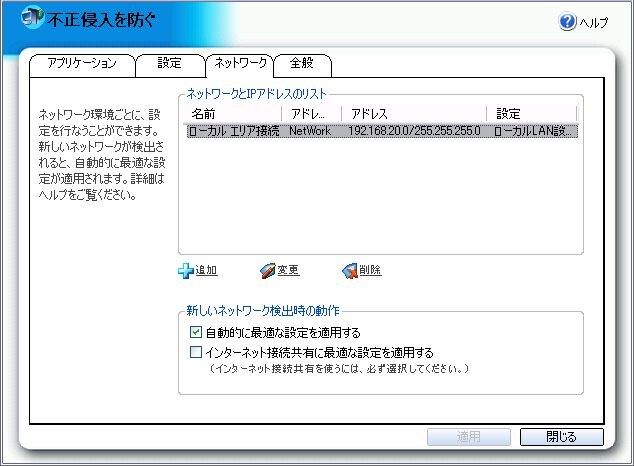The height and width of the screenshot is (466, 634).
Task: Click the 閉じる close button
Action: (x=562, y=437)
